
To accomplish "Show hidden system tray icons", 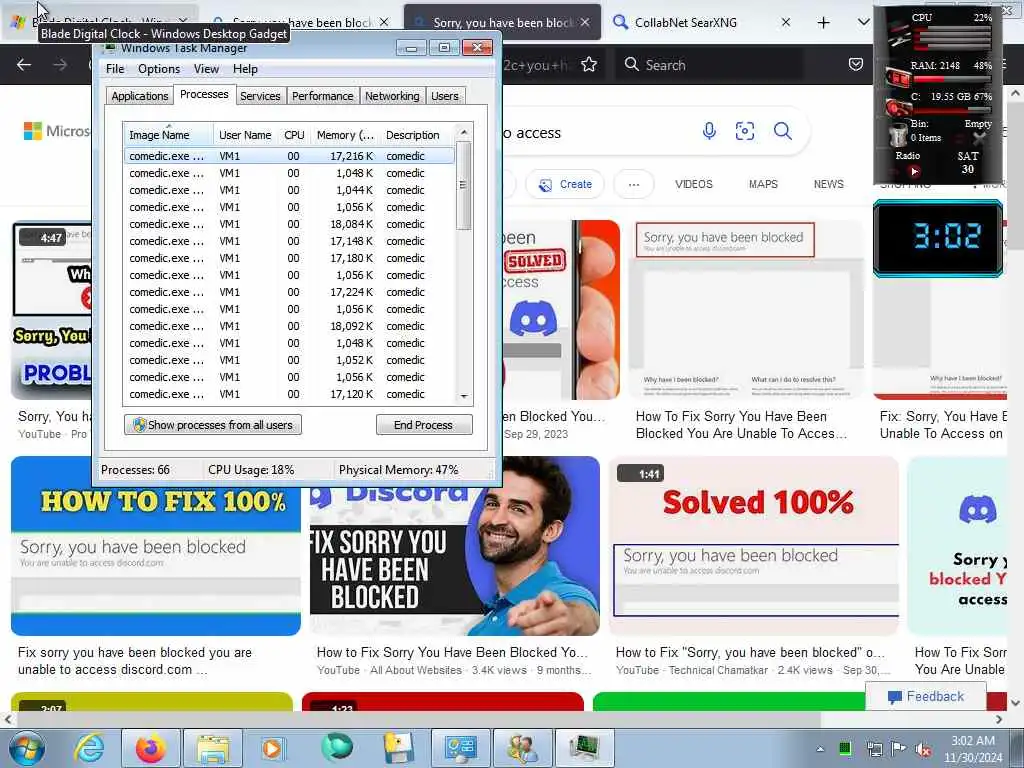I will 820,749.
